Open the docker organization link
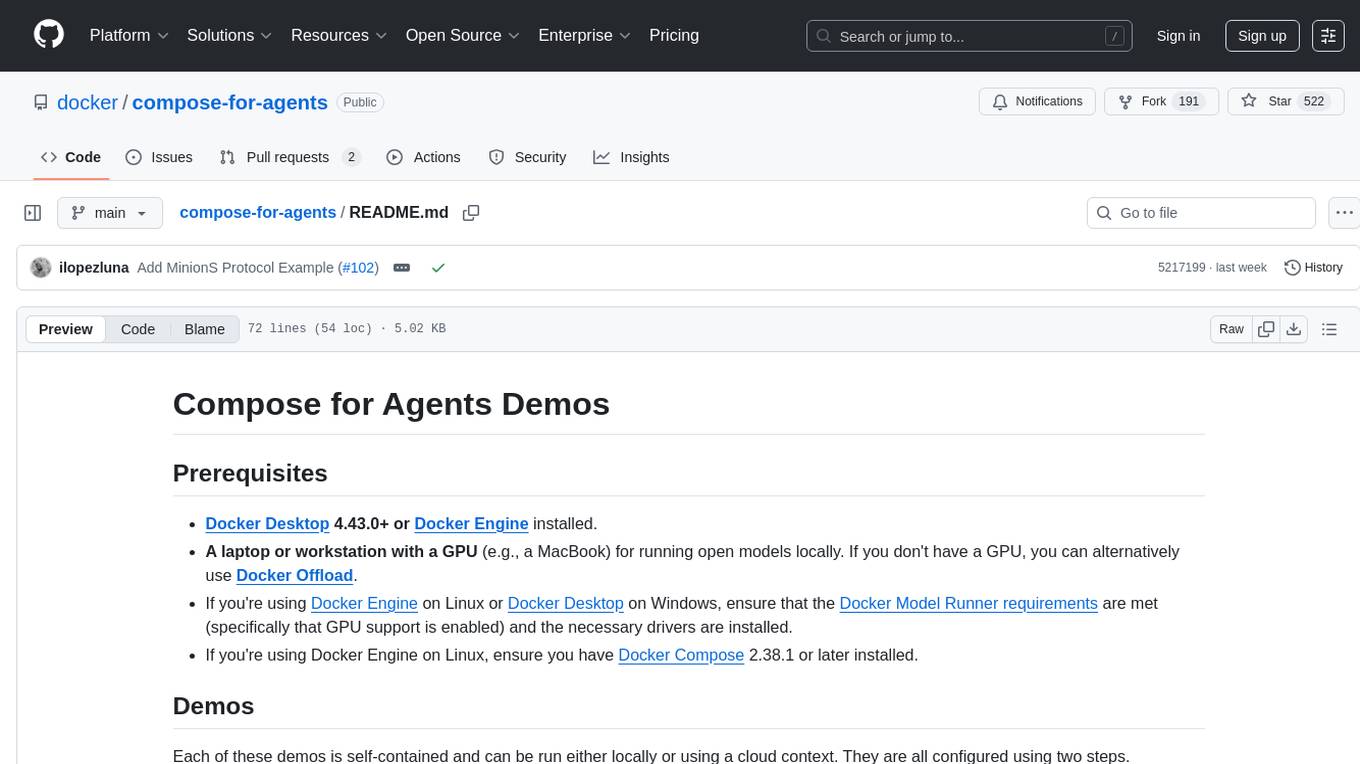 coord(87,102)
